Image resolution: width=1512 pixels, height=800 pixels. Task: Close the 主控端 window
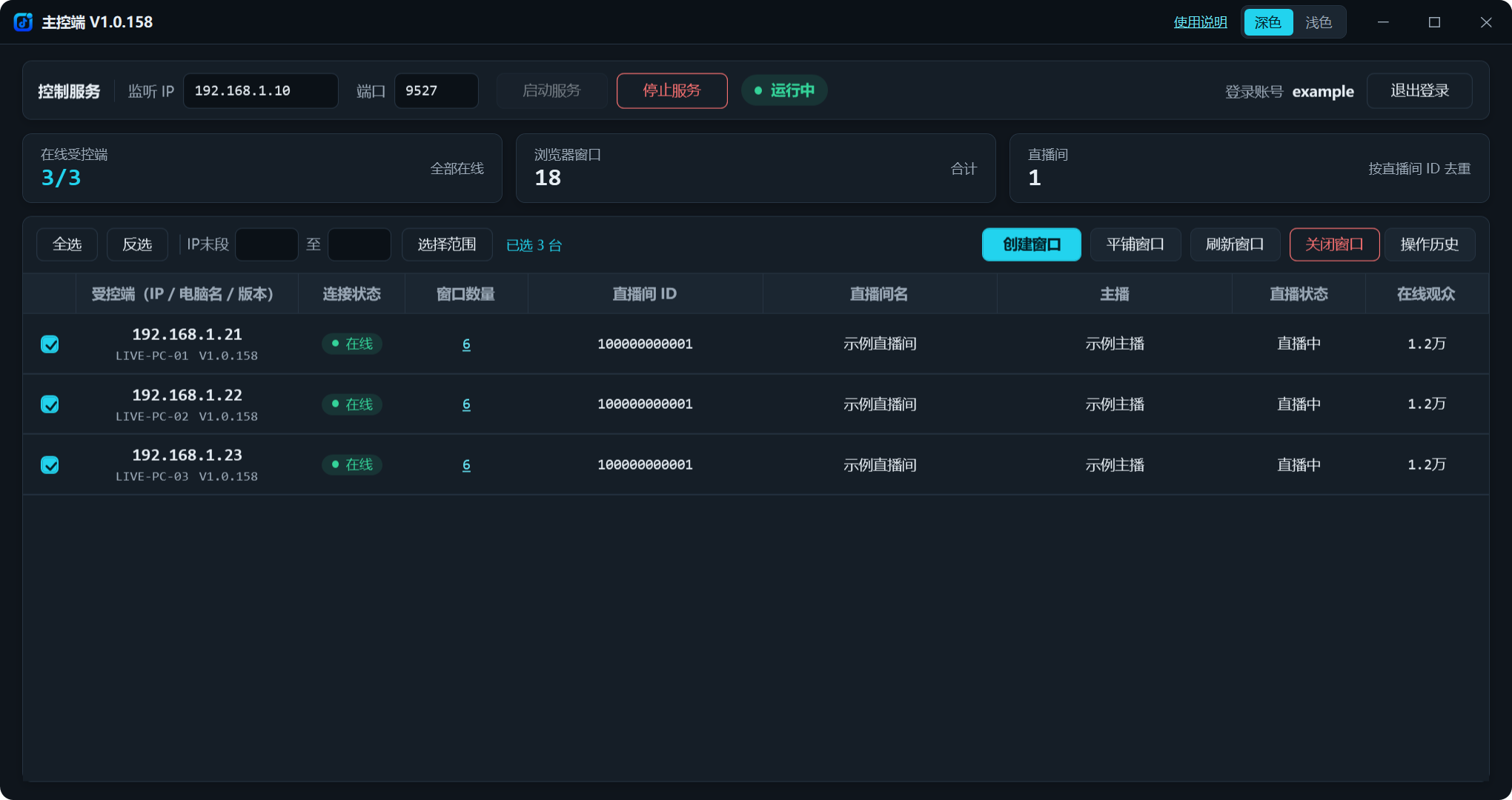tap(1486, 22)
